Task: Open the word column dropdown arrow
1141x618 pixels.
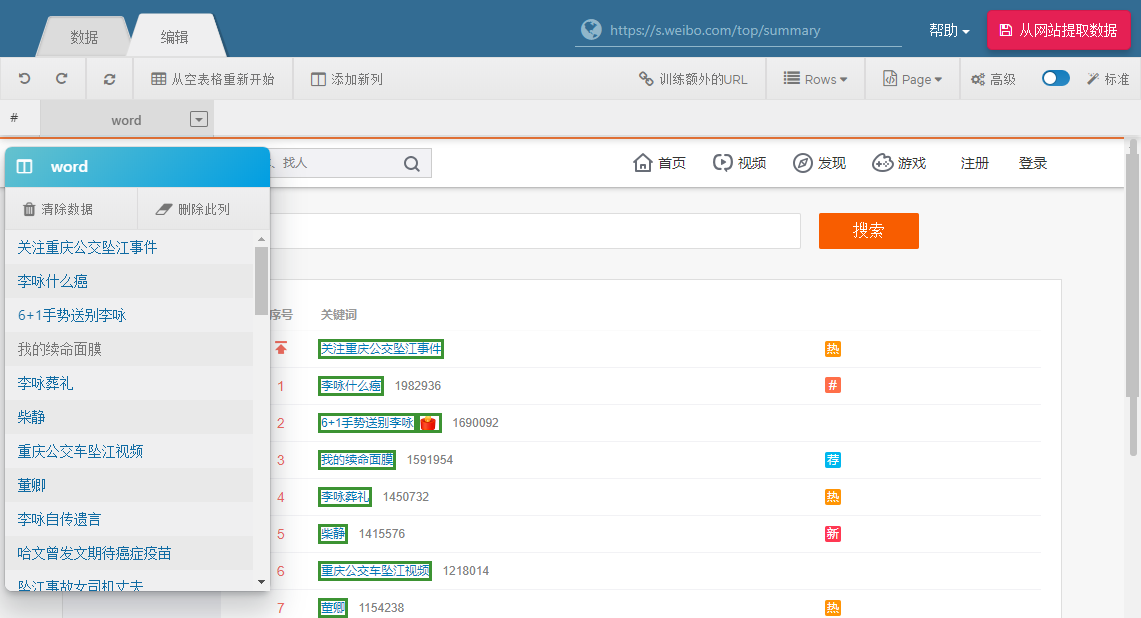Action: [x=199, y=120]
